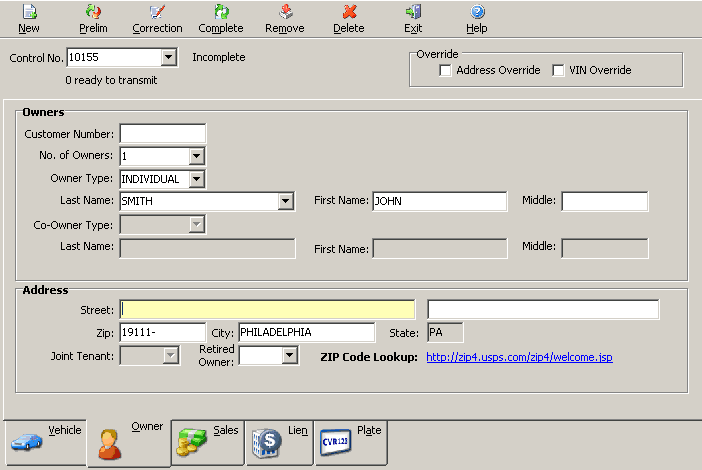Click the Prelim toolbar icon
Viewport: 702px width, 470px height.
pyautogui.click(x=93, y=13)
